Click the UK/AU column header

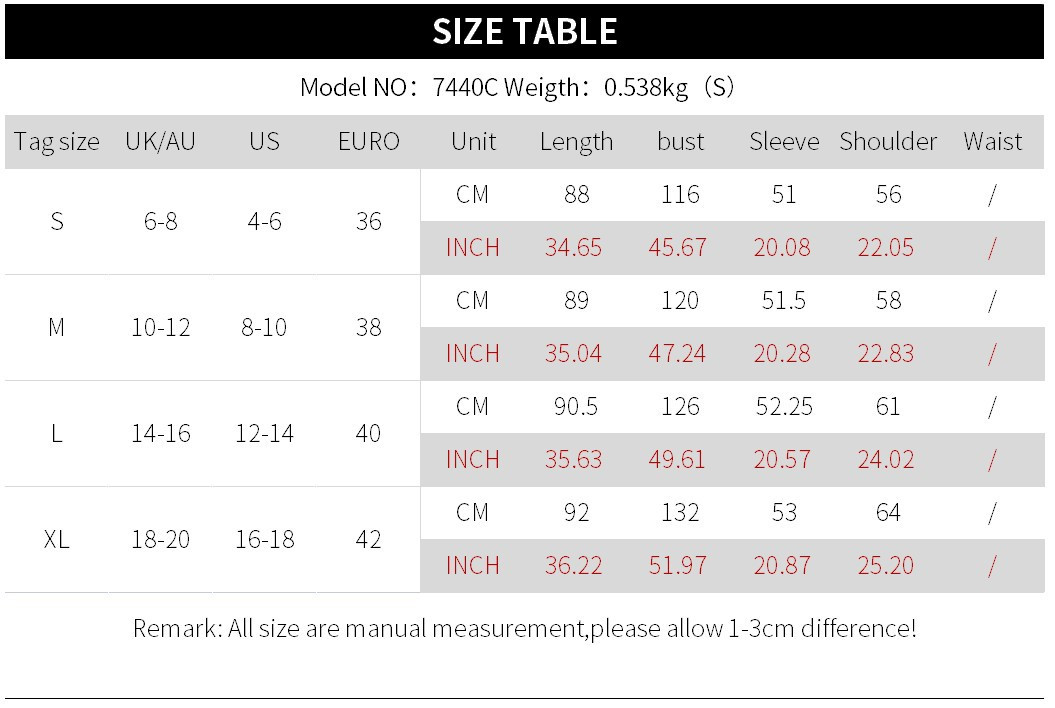(x=160, y=142)
